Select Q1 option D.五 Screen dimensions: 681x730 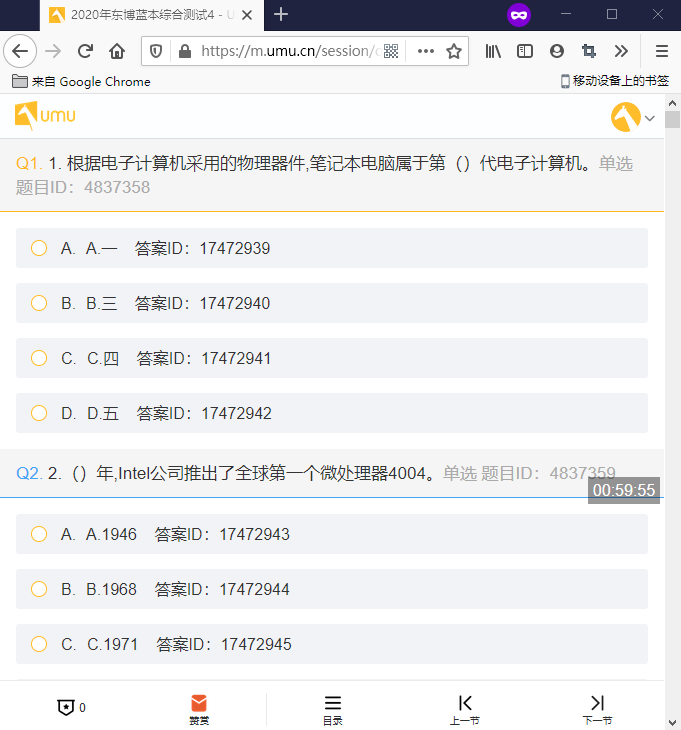[331, 413]
